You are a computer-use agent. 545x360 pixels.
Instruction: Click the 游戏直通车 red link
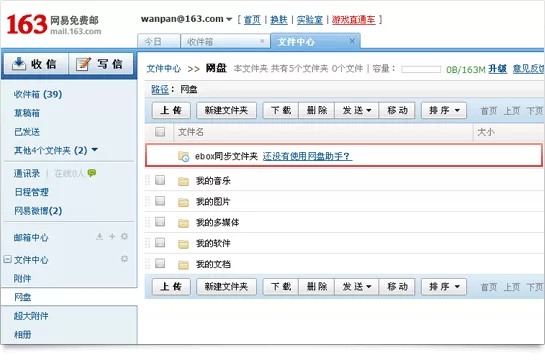[x=353, y=20]
